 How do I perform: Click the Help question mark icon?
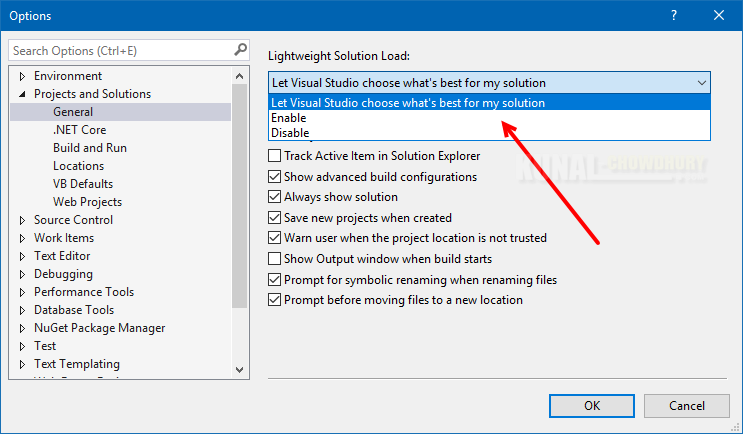coord(674,15)
